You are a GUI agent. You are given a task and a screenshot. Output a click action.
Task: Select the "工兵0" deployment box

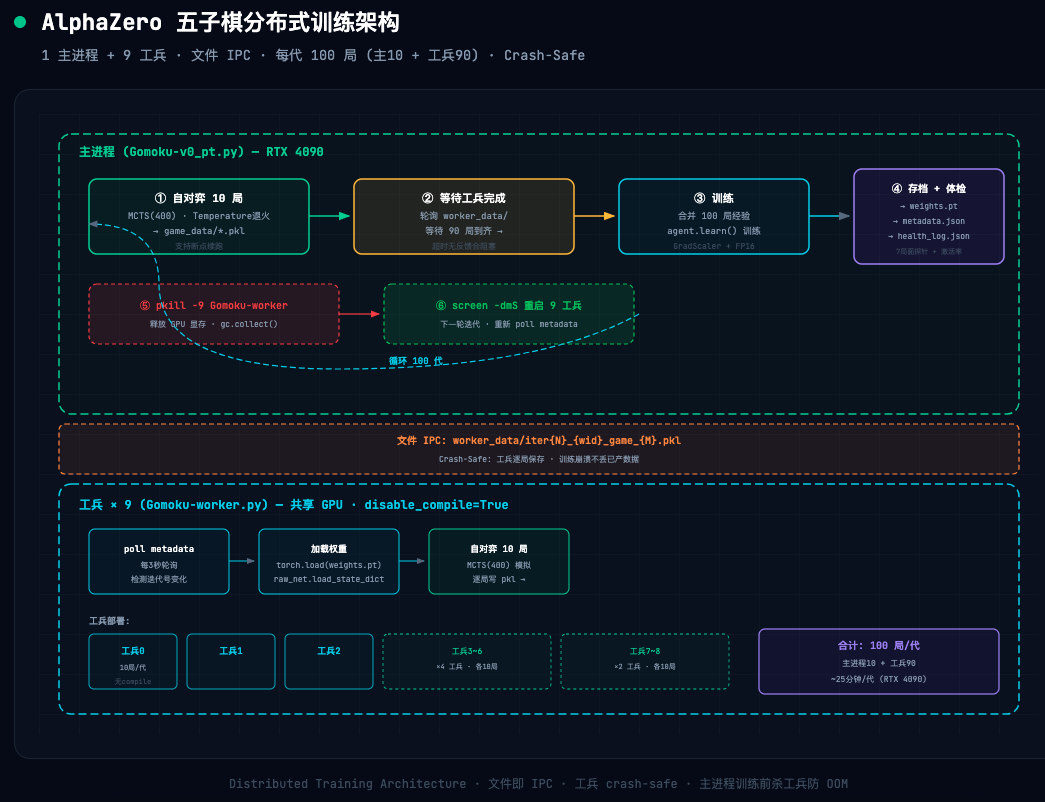(133, 661)
